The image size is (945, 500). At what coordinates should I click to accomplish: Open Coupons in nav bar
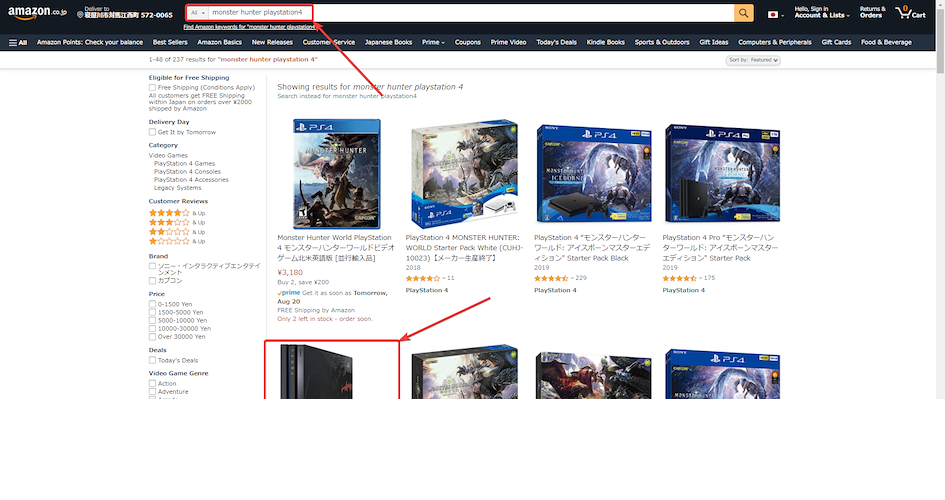[x=468, y=43]
